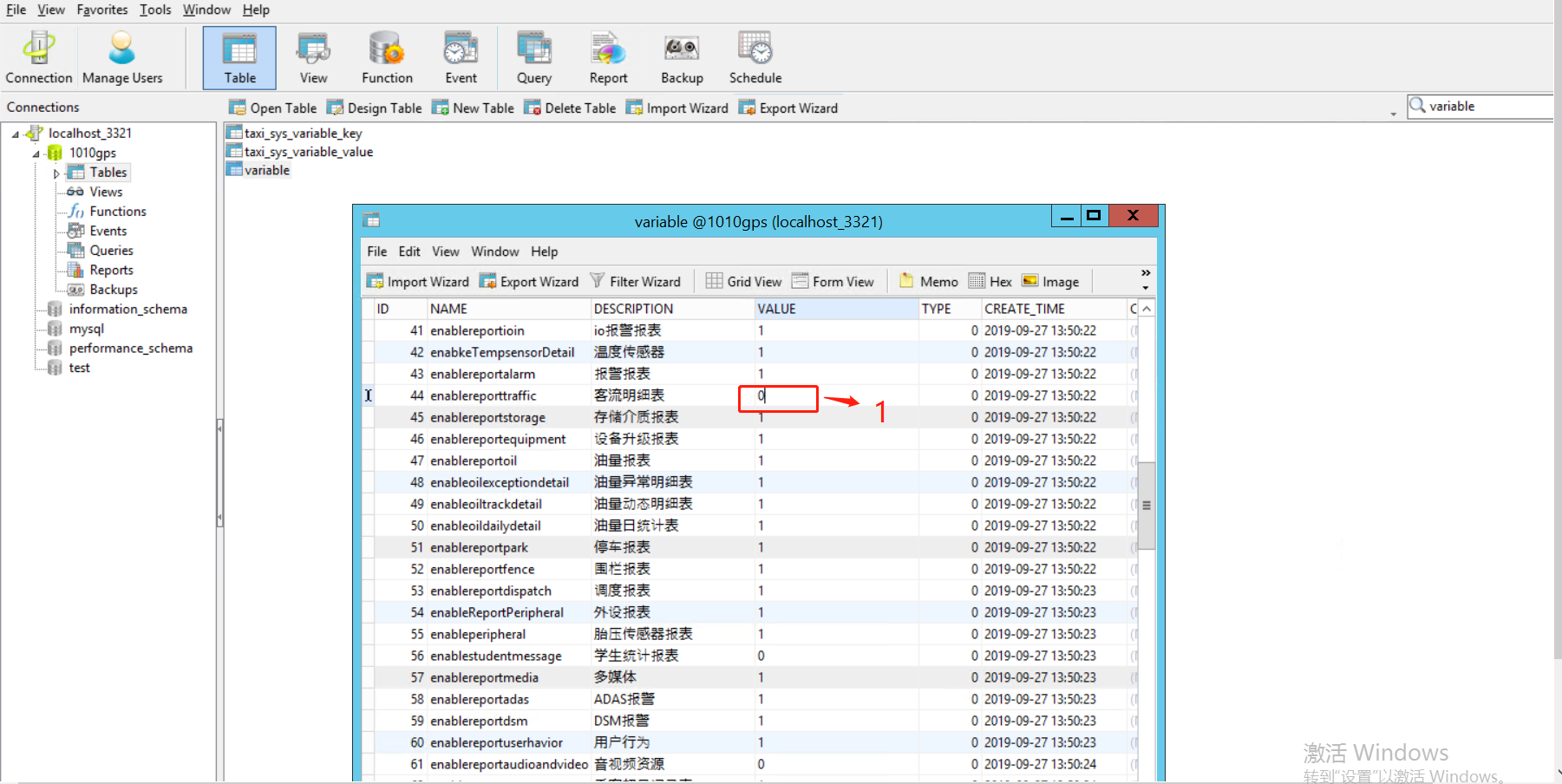Switch to Form View
Screen dimensions: 1562x784
(833, 281)
